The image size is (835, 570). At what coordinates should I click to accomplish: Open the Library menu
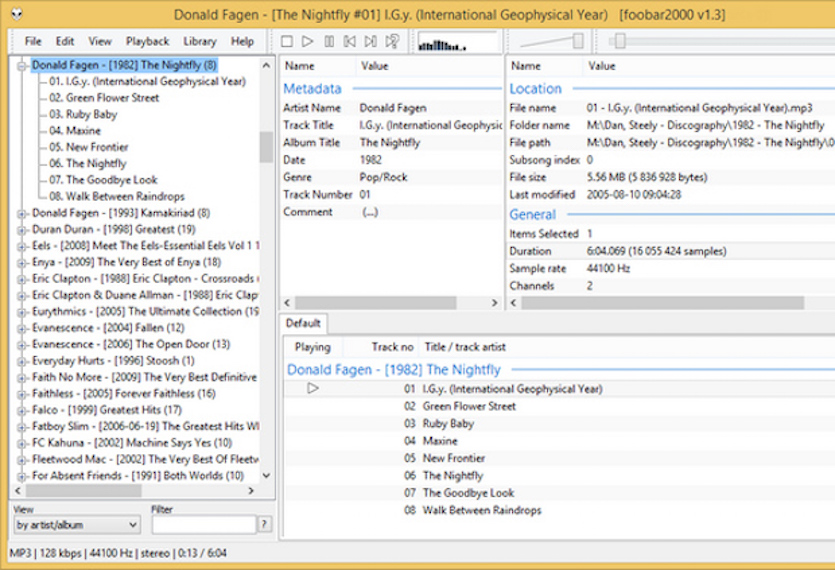click(200, 41)
